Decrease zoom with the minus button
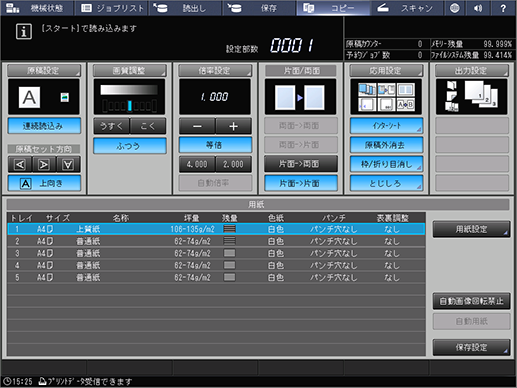 click(x=197, y=126)
